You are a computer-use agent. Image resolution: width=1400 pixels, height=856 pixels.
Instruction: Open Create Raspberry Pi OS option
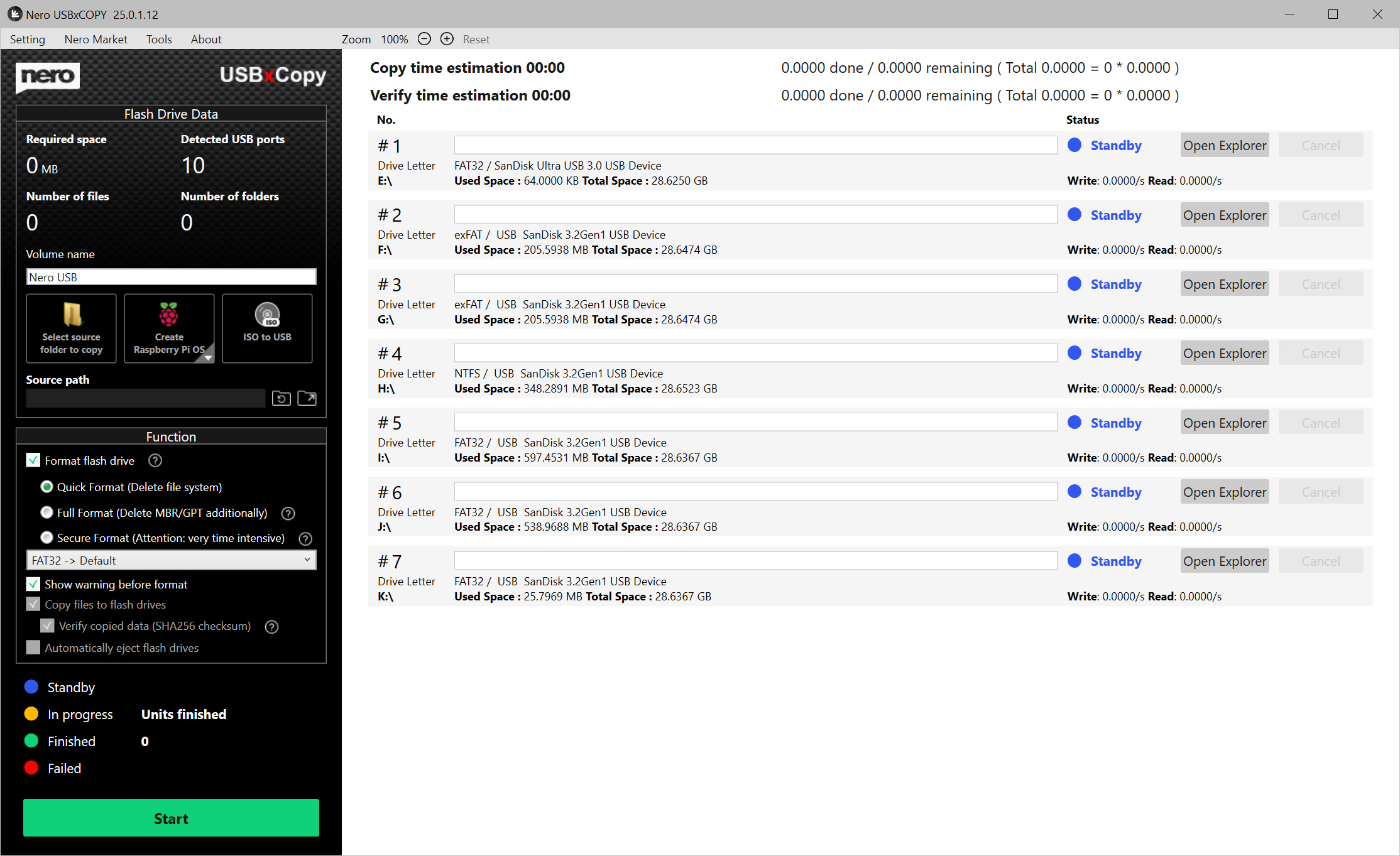point(169,328)
